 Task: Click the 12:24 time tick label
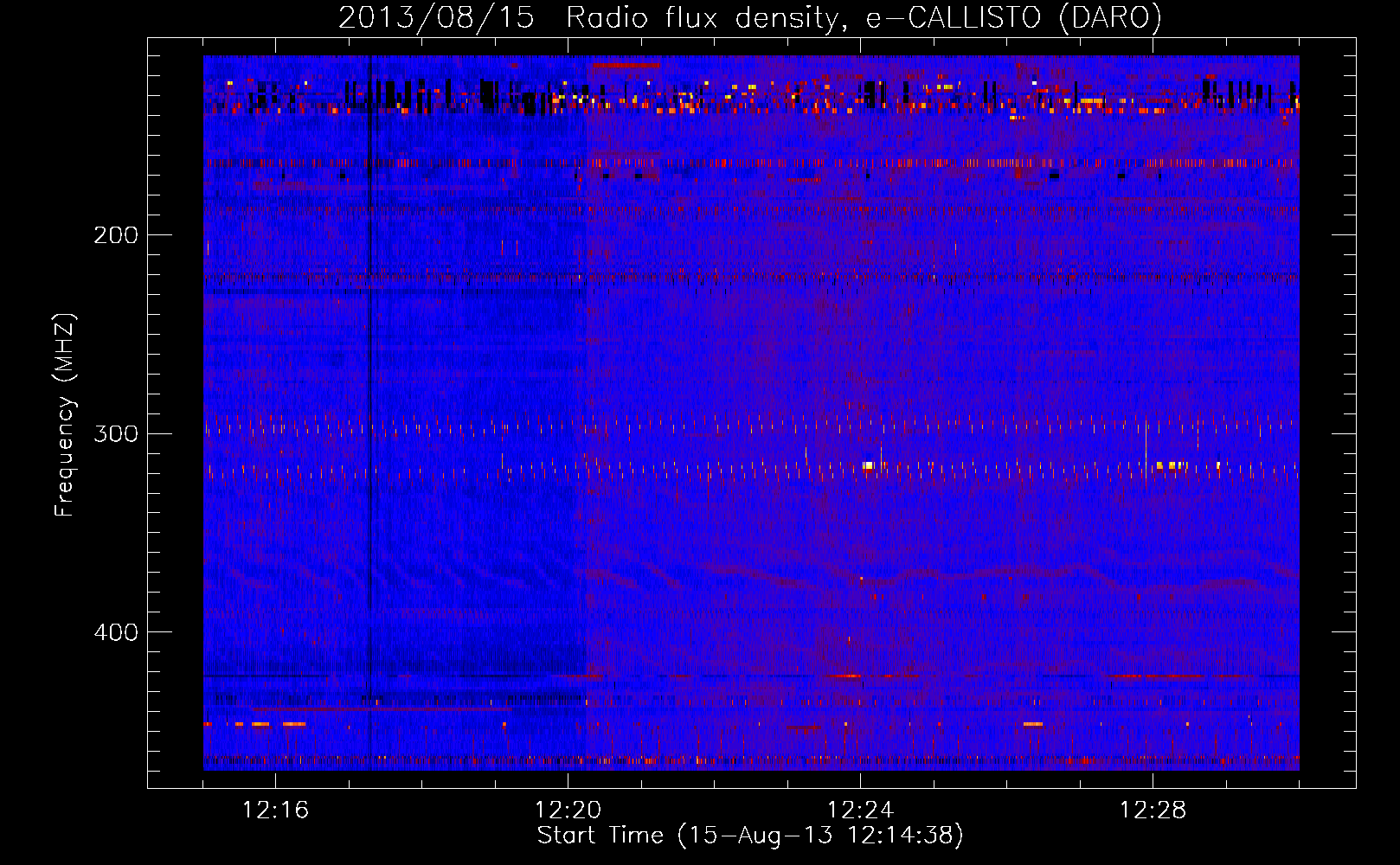(860, 811)
